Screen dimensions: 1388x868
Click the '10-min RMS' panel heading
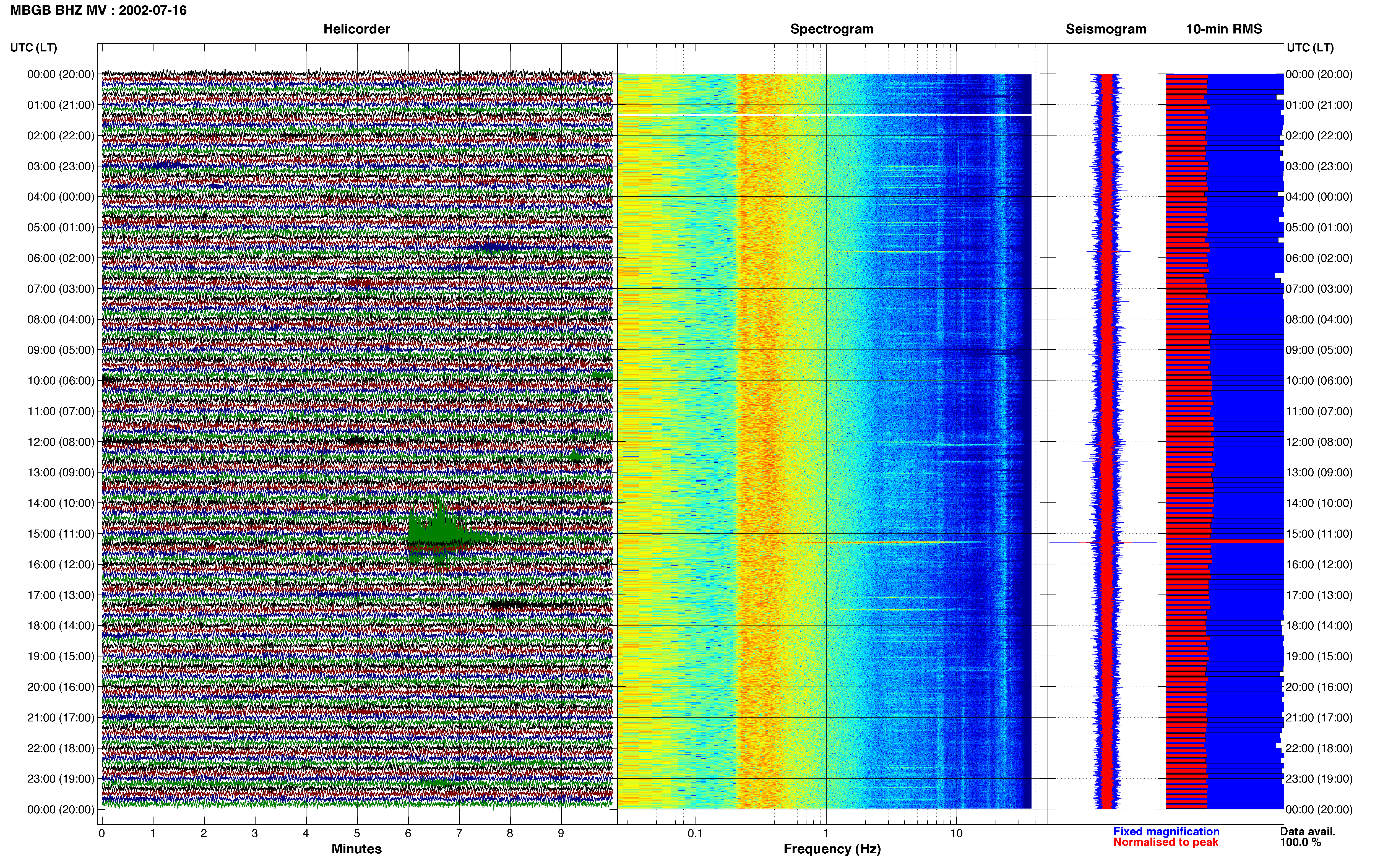(x=1224, y=29)
